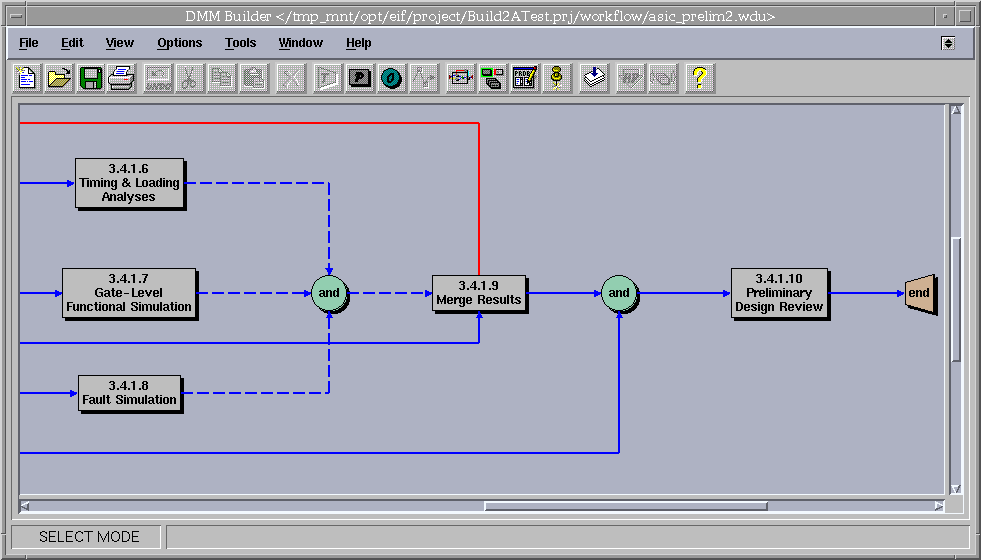
Task: Select the 3.4.1.9 Merge Results node
Action: point(478,293)
